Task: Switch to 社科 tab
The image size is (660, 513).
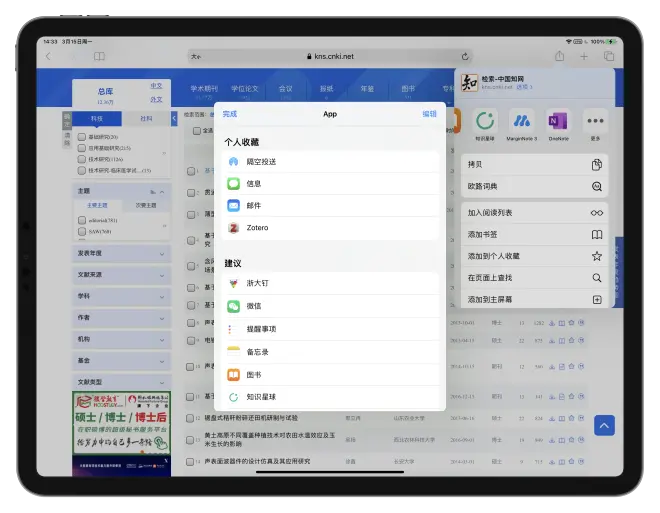Action: click(x=146, y=119)
